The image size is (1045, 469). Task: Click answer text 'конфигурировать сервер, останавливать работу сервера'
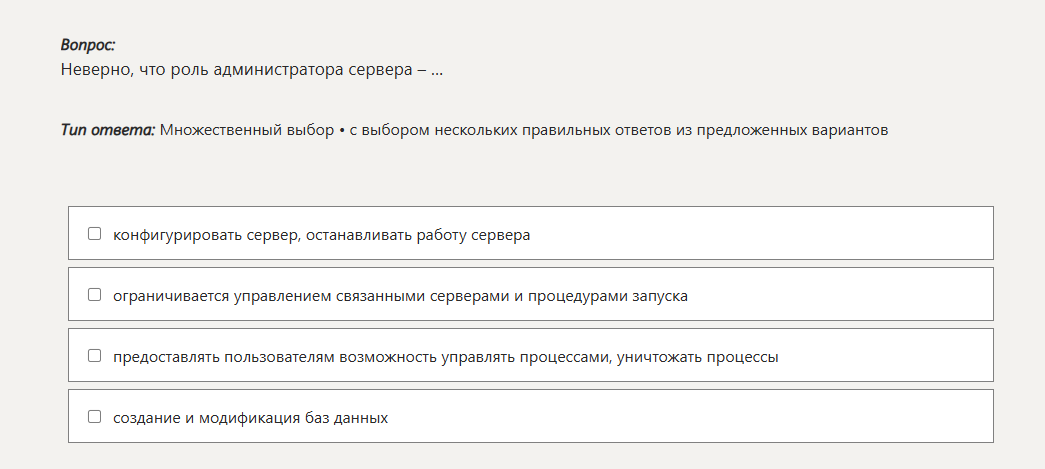[x=321, y=235]
